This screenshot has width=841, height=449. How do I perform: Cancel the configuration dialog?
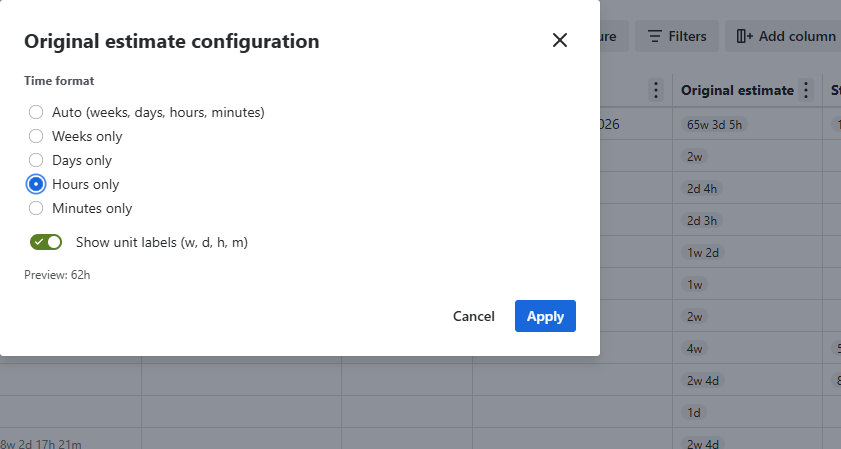(x=474, y=316)
